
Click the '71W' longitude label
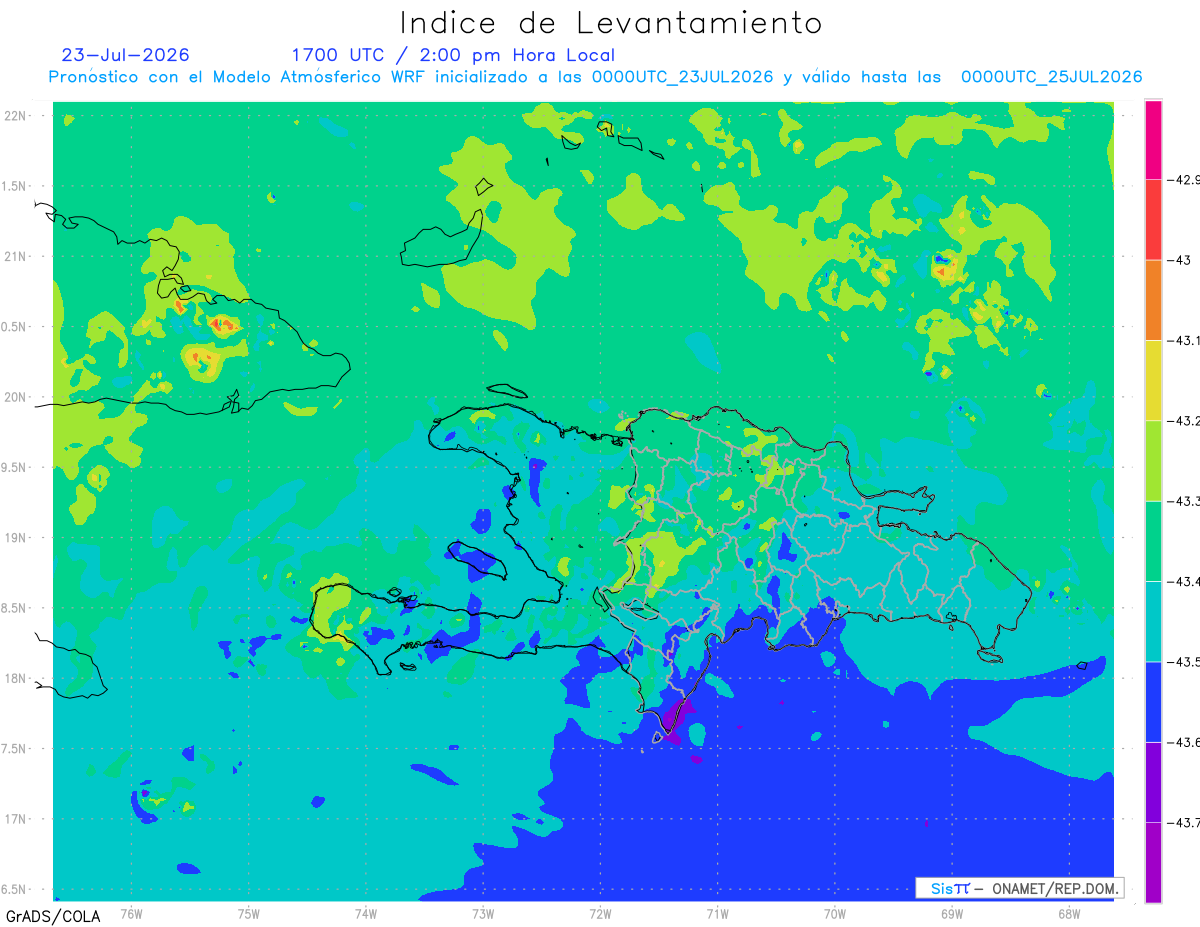pos(717,914)
